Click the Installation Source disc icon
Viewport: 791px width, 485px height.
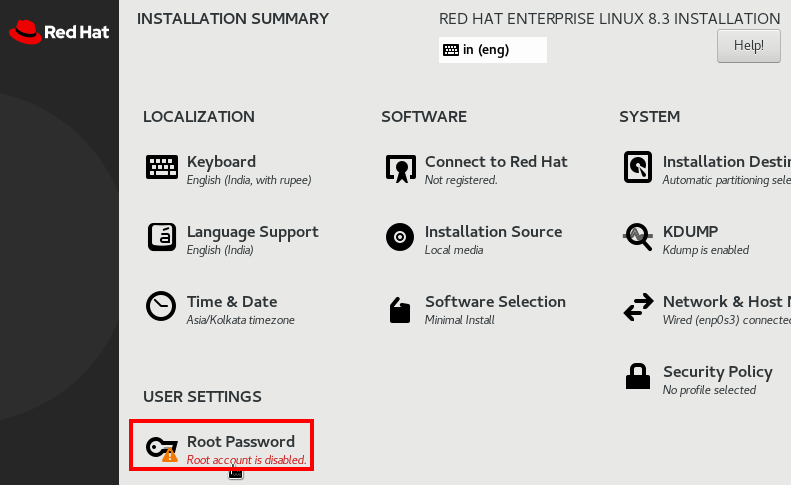tap(400, 237)
